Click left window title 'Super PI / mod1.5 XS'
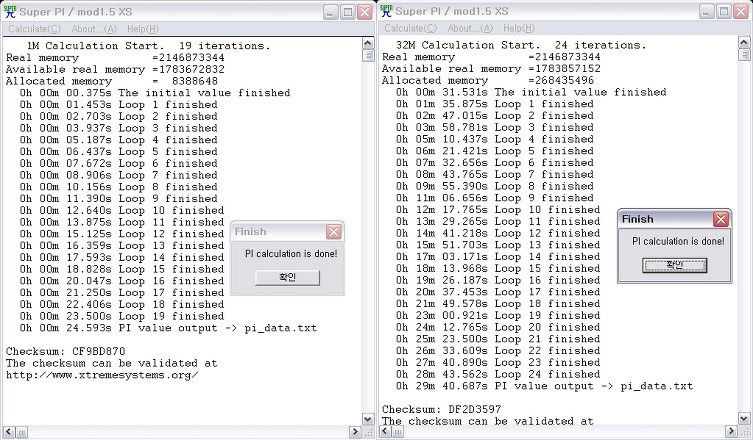This screenshot has width=753, height=440. click(x=75, y=12)
